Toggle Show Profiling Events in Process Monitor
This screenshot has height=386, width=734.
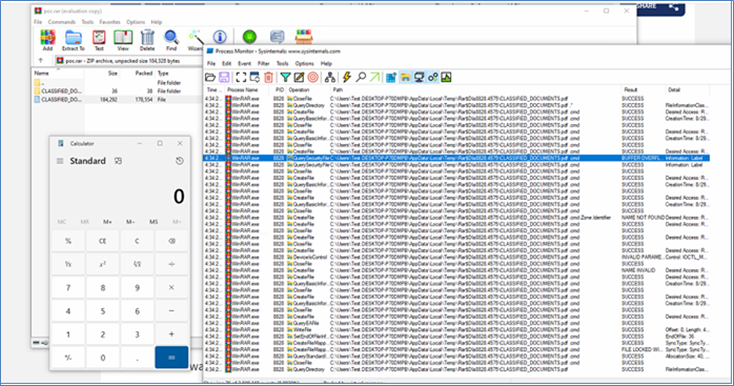click(x=446, y=77)
